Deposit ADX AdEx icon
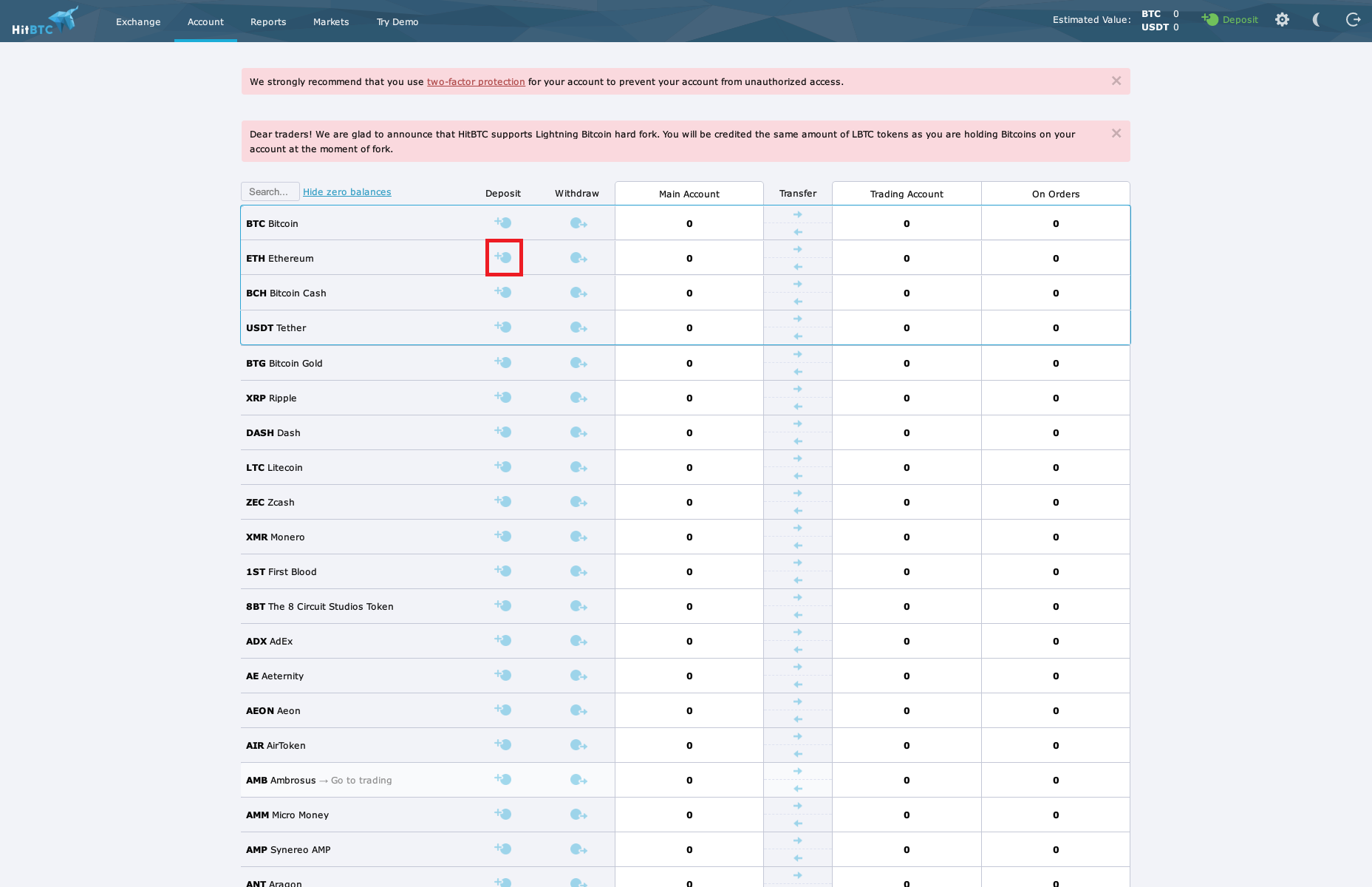 503,640
